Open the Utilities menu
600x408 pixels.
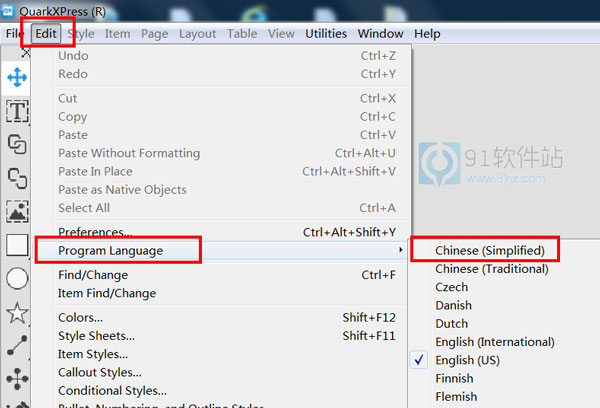326,33
